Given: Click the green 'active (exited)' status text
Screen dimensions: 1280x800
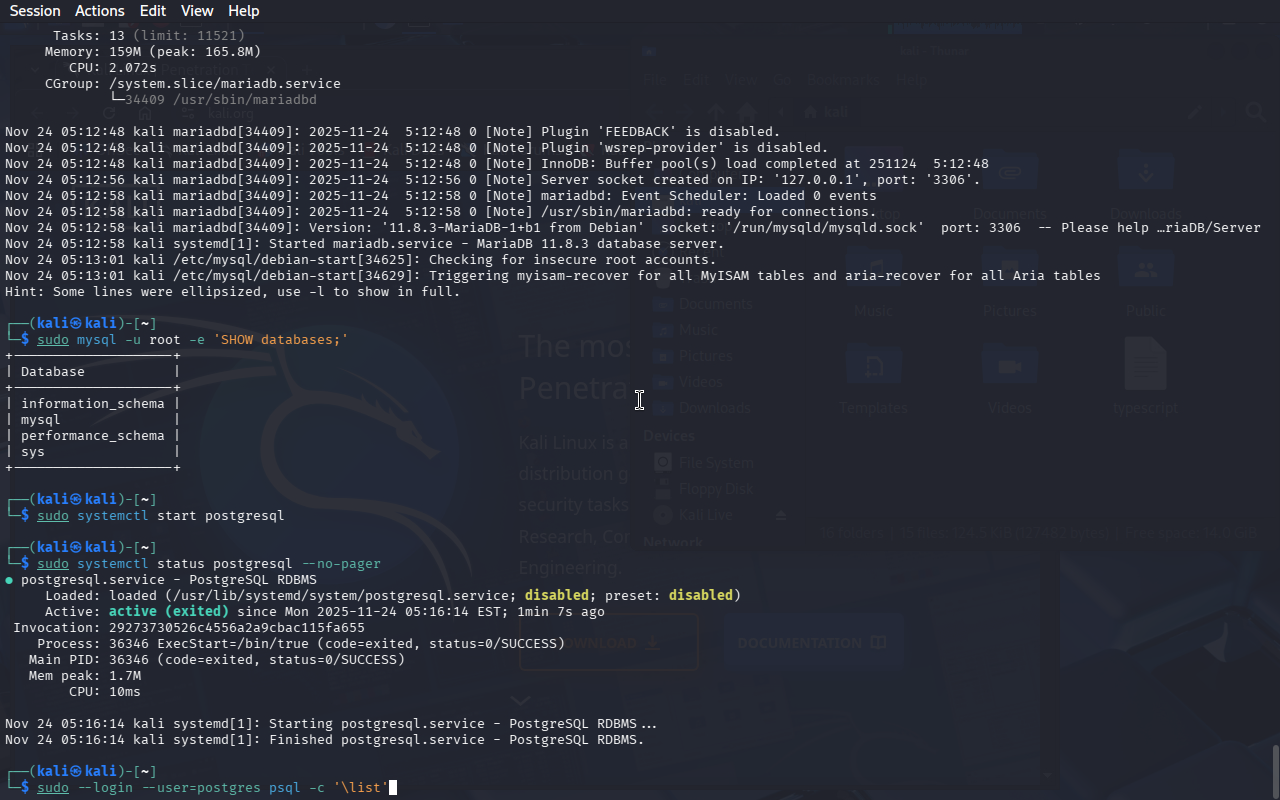Looking at the screenshot, I should tap(169, 611).
